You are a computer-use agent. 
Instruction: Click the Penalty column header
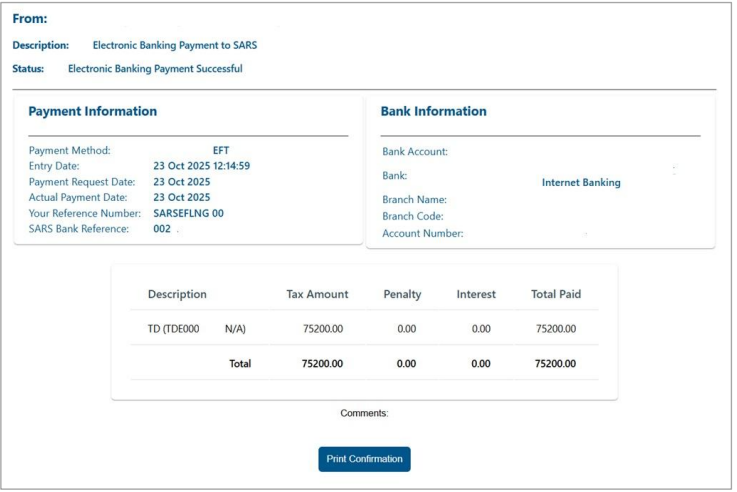(402, 294)
